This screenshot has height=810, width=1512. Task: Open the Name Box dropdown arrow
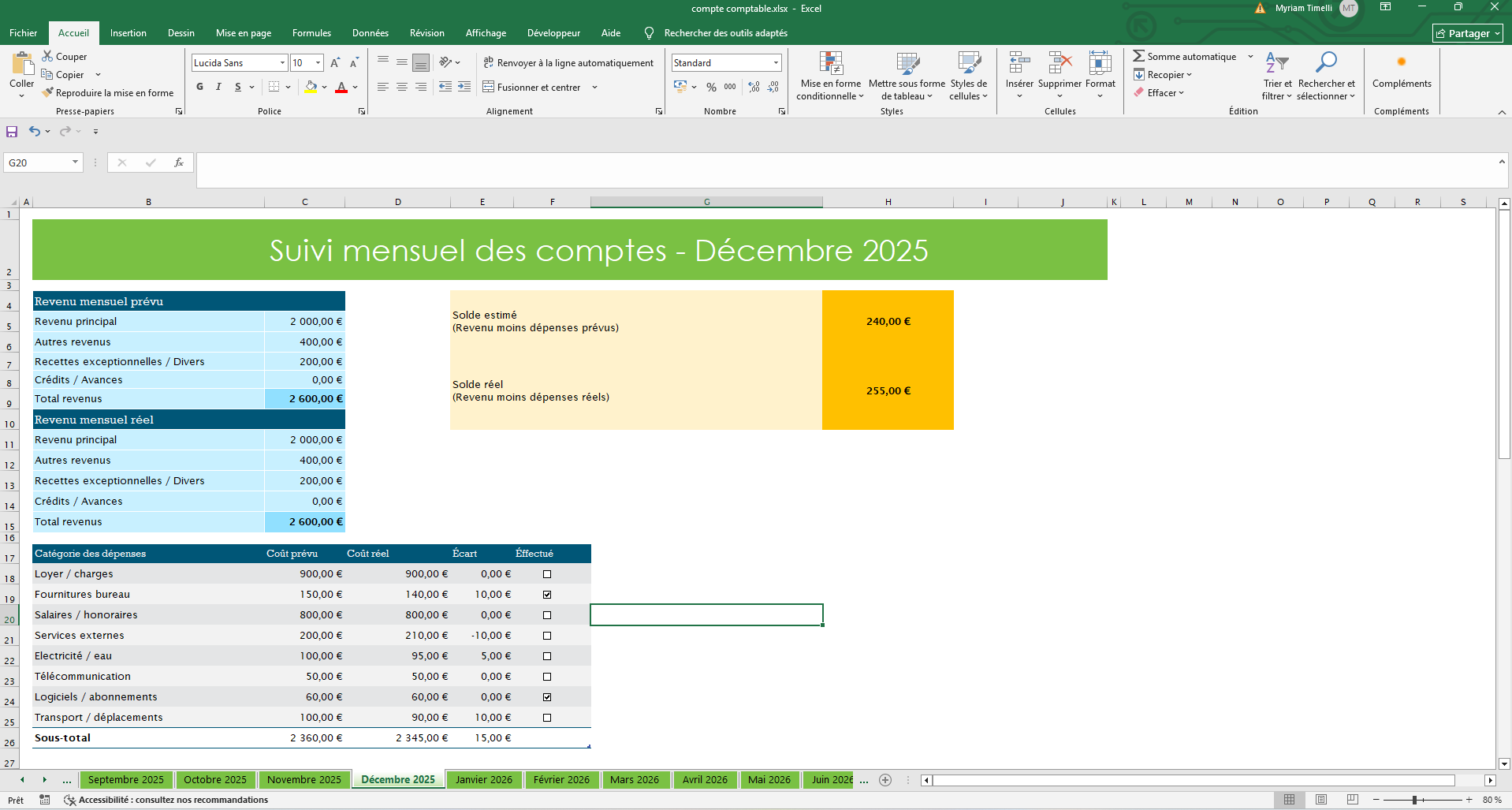coord(76,162)
